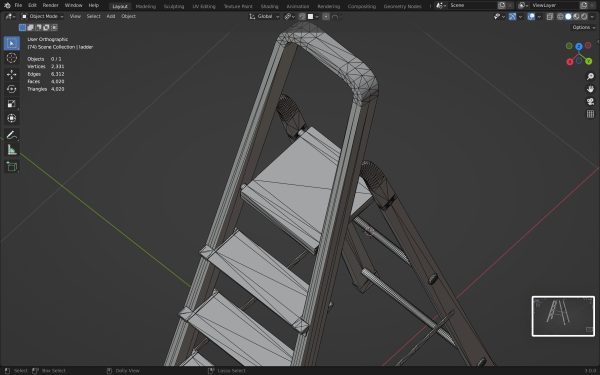Select the Measure tool

click(11, 150)
